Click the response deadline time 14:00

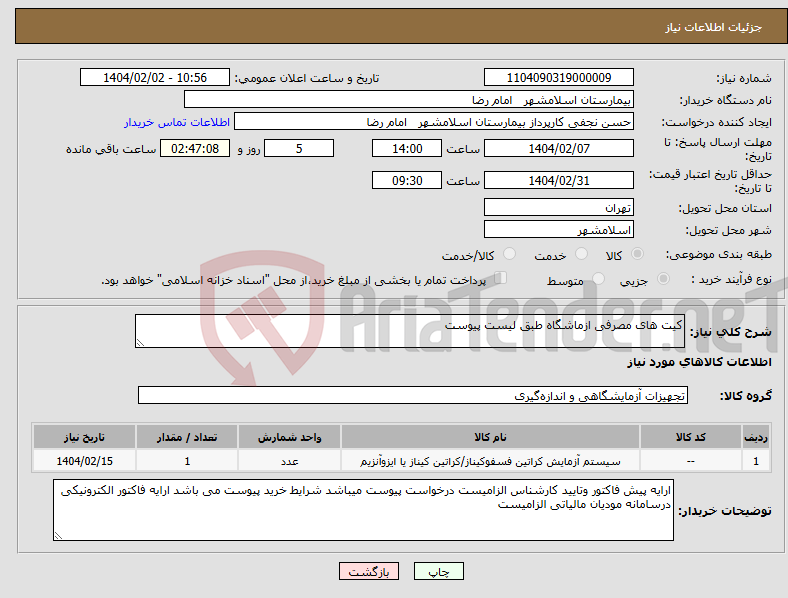(407, 148)
